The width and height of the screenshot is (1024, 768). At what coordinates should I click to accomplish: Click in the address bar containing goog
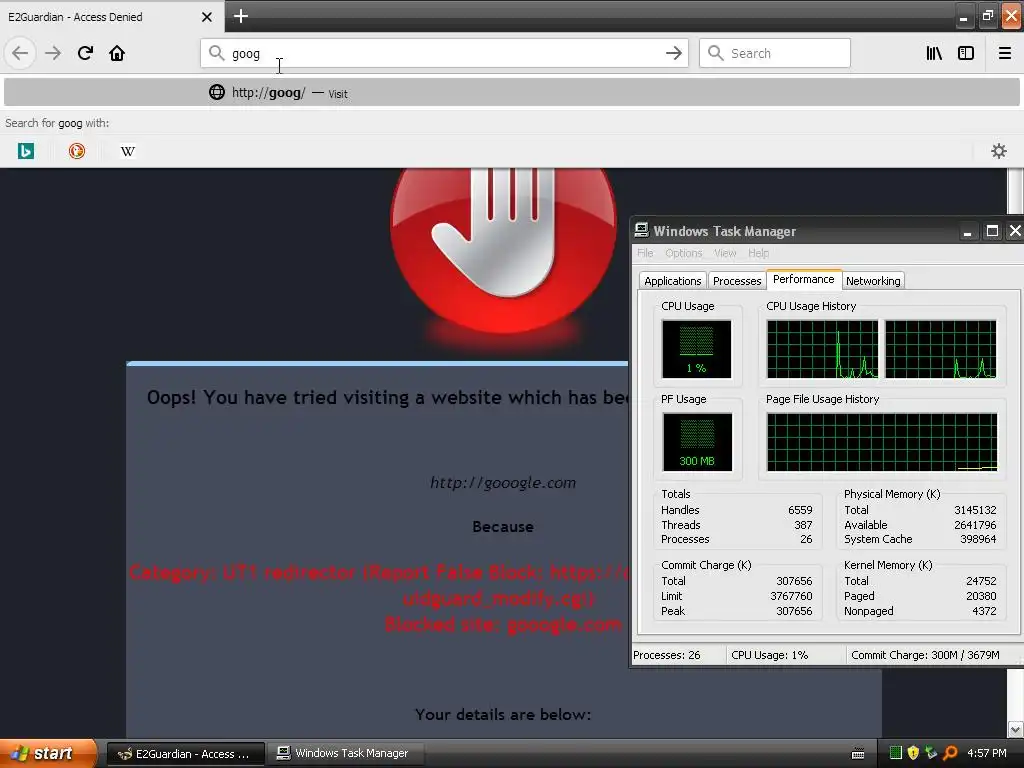(x=444, y=53)
